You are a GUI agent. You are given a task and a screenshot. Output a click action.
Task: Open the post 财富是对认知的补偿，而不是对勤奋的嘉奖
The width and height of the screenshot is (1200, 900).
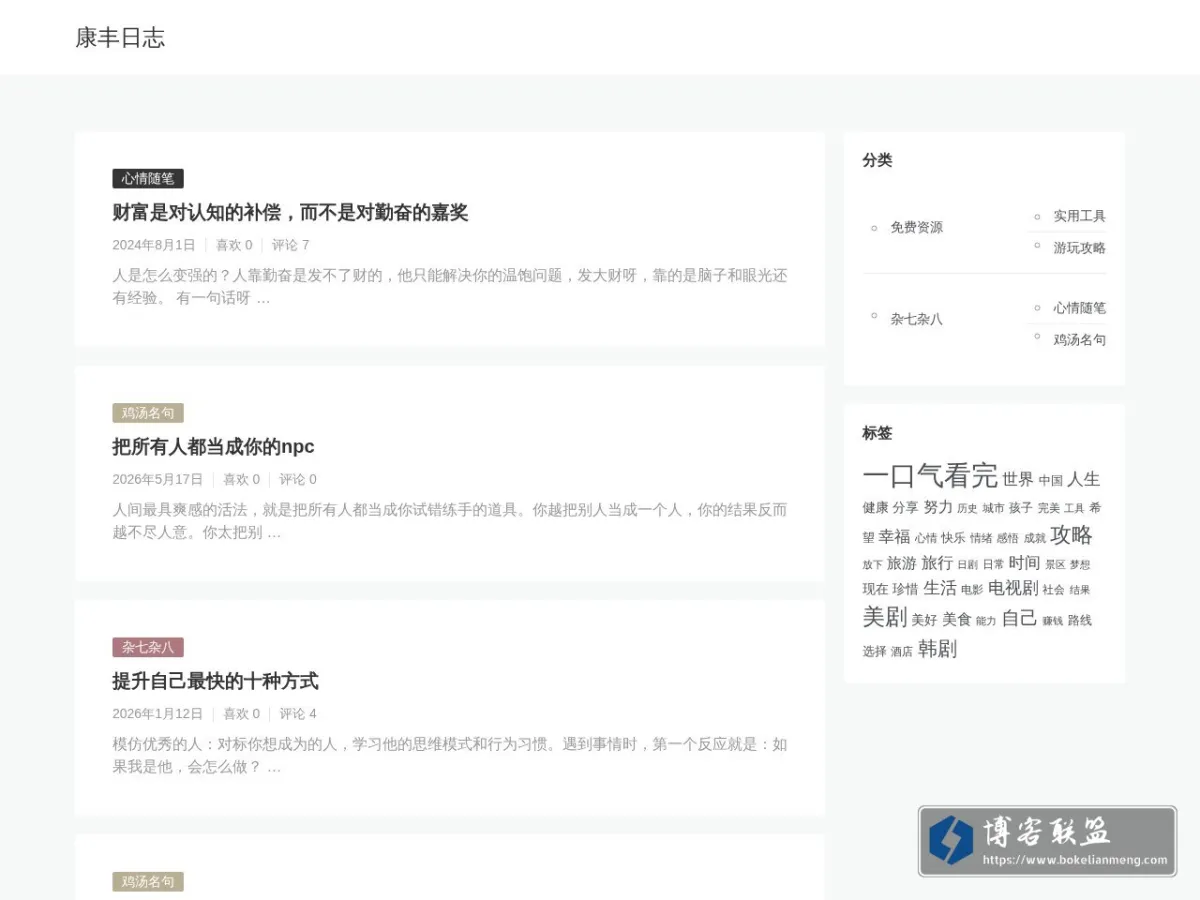(x=290, y=213)
